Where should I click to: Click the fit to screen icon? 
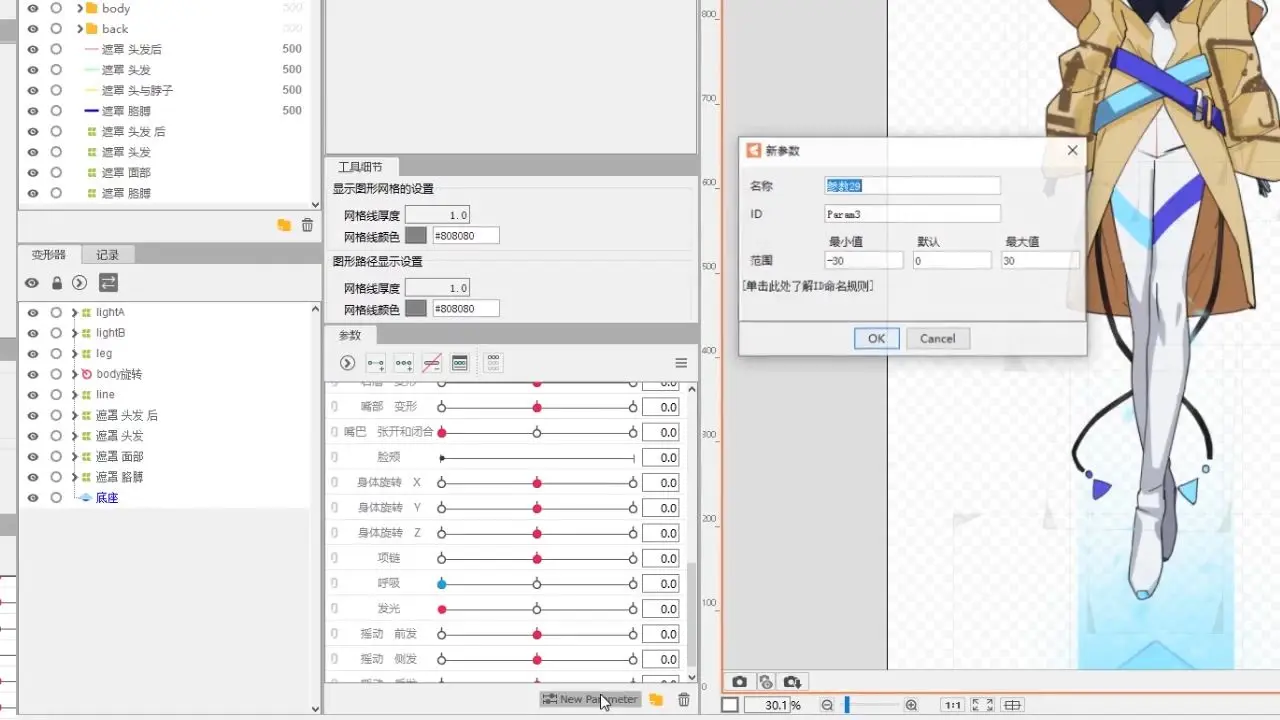click(x=982, y=705)
